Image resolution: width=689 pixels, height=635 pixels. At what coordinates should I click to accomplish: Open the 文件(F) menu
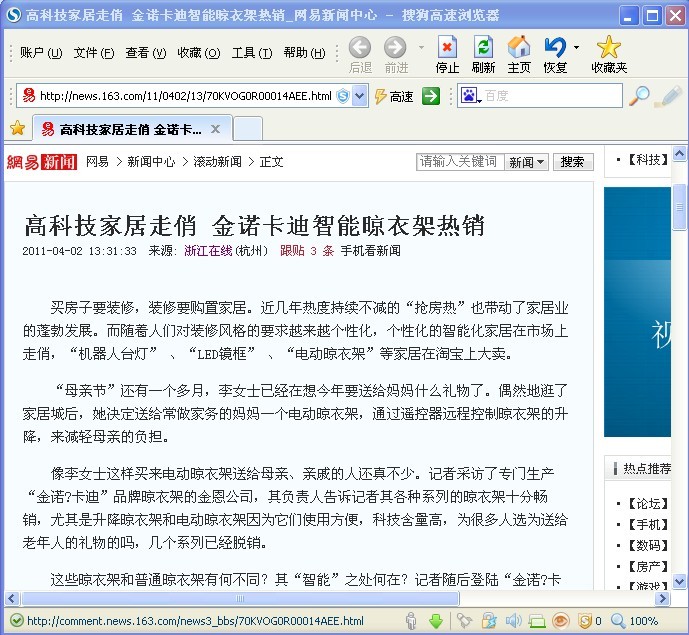94,53
